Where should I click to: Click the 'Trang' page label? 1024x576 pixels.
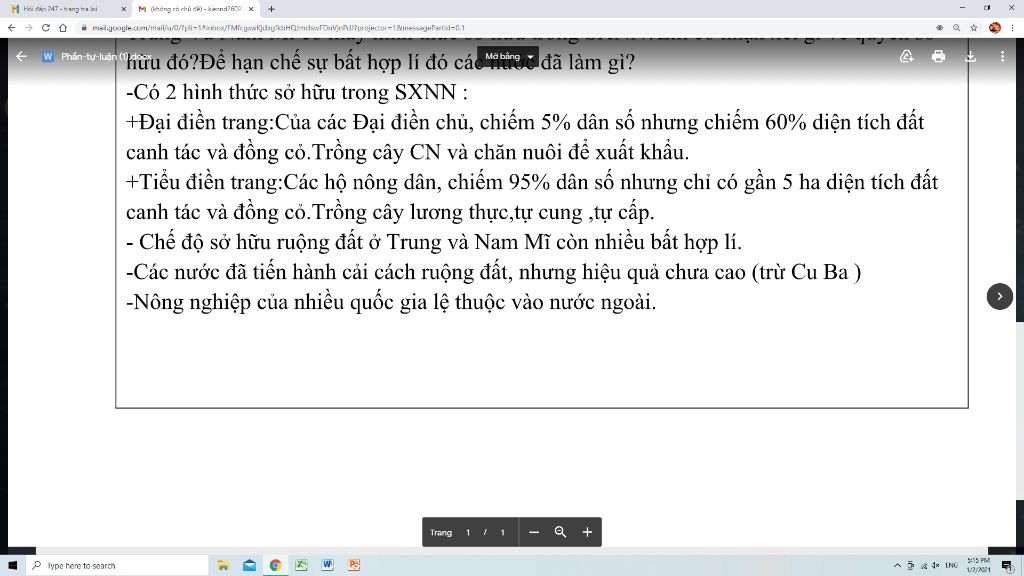pyautogui.click(x=441, y=533)
